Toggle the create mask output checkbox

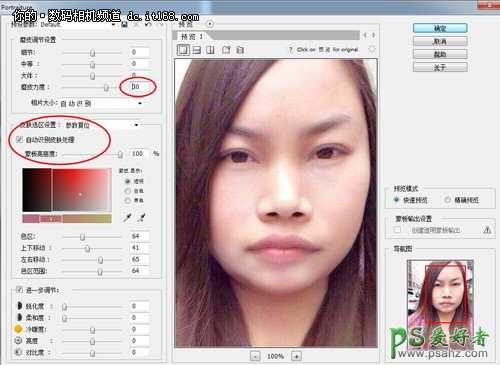(x=397, y=230)
